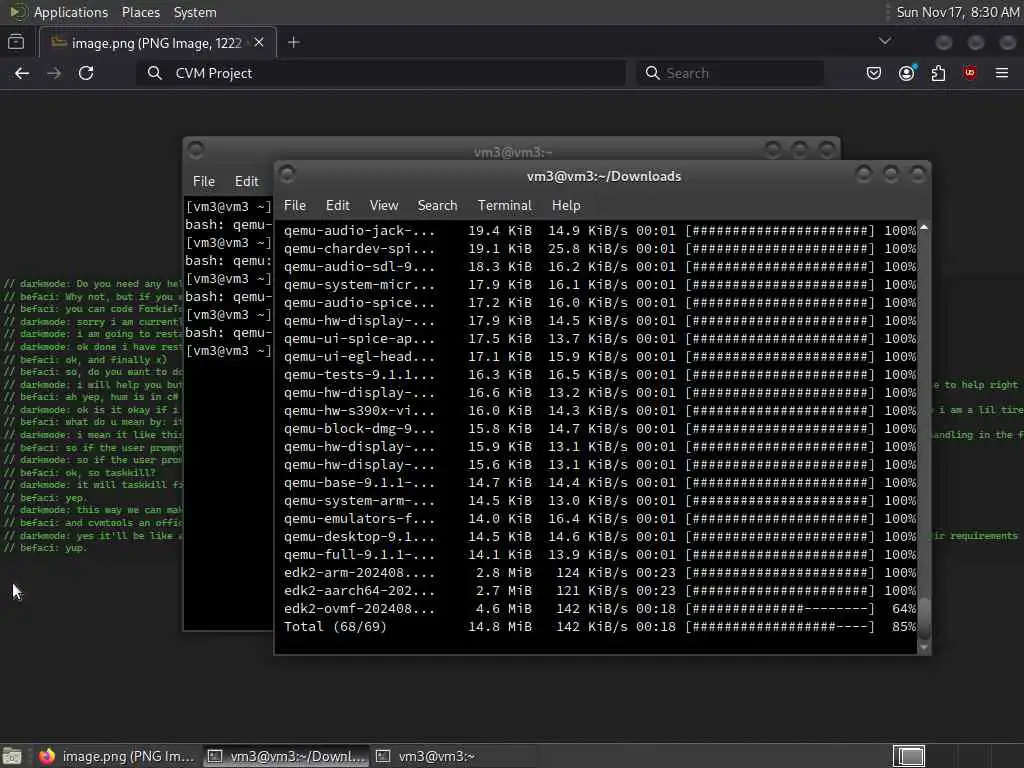Click the Downloads terminal scrollbar up arrow
This screenshot has width=1024, height=768.
(x=924, y=227)
